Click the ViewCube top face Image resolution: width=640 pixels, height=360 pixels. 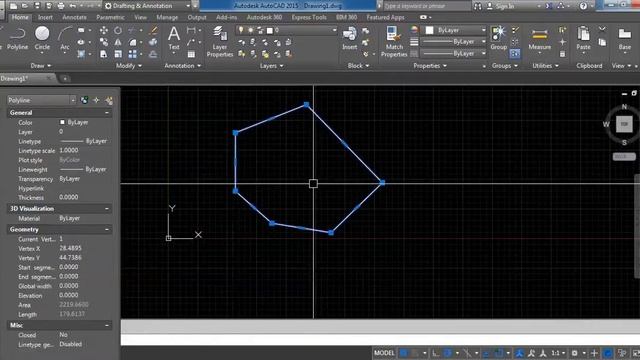click(624, 124)
